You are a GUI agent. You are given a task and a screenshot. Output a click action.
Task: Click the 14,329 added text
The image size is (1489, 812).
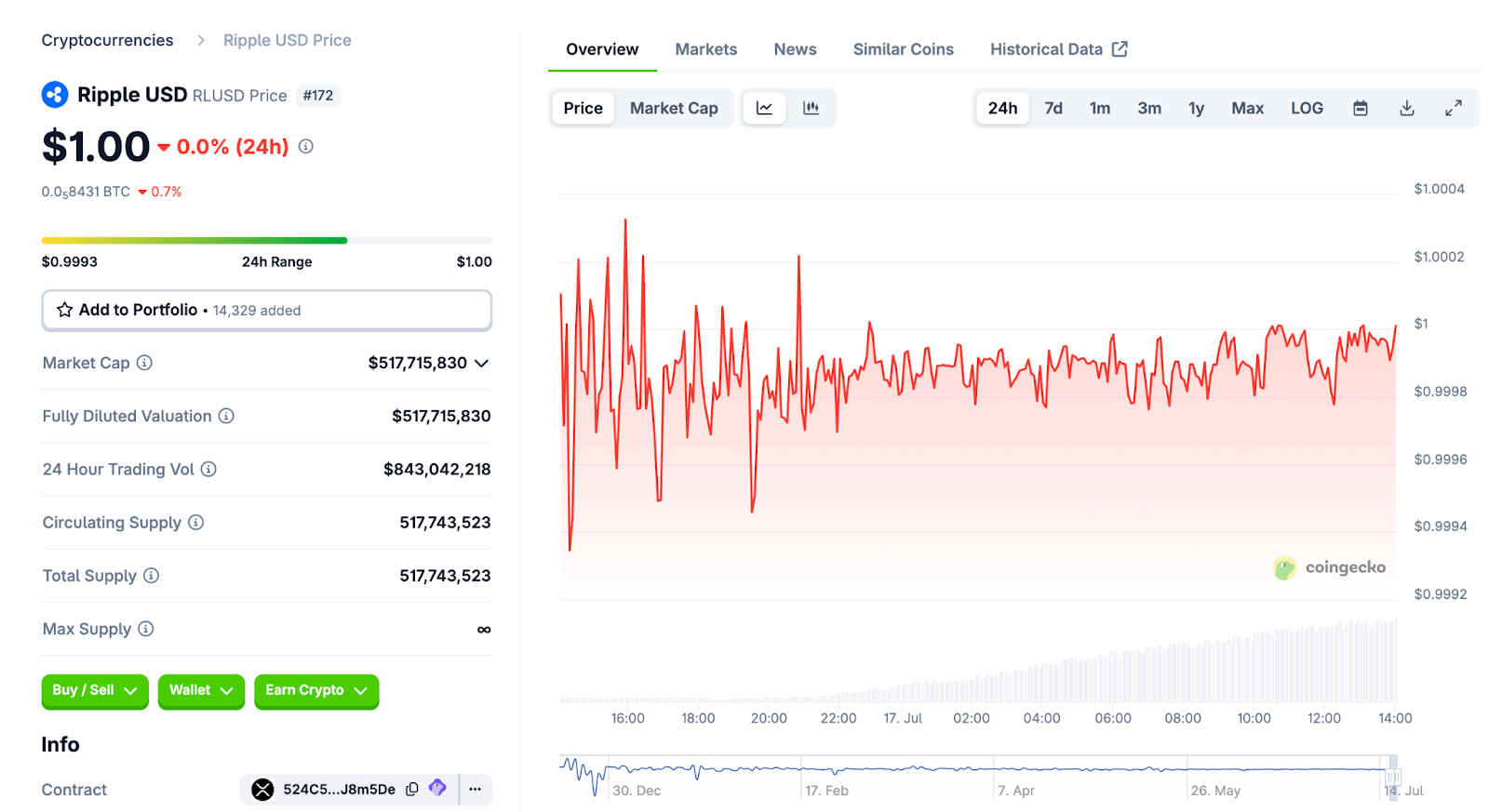pyautogui.click(x=257, y=311)
